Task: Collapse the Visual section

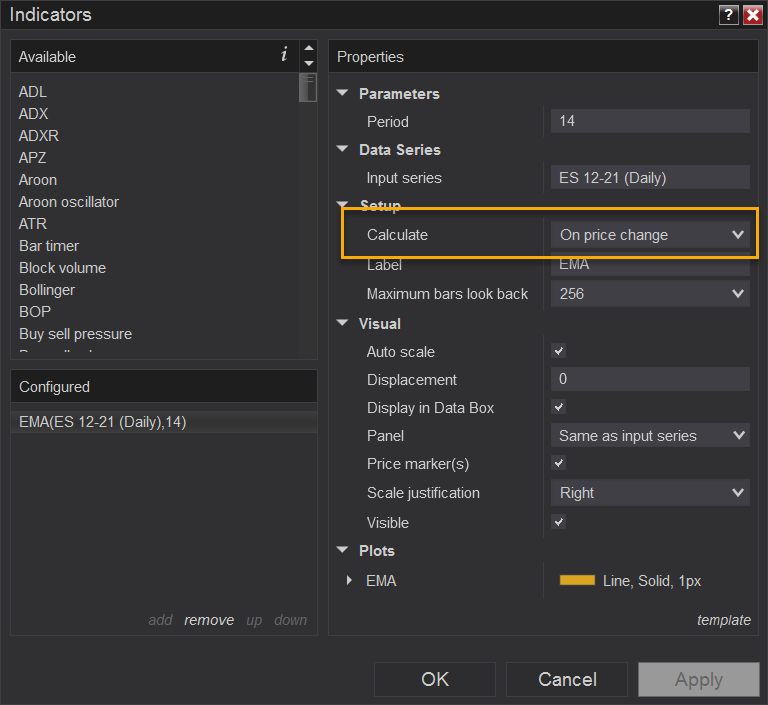Action: (343, 324)
